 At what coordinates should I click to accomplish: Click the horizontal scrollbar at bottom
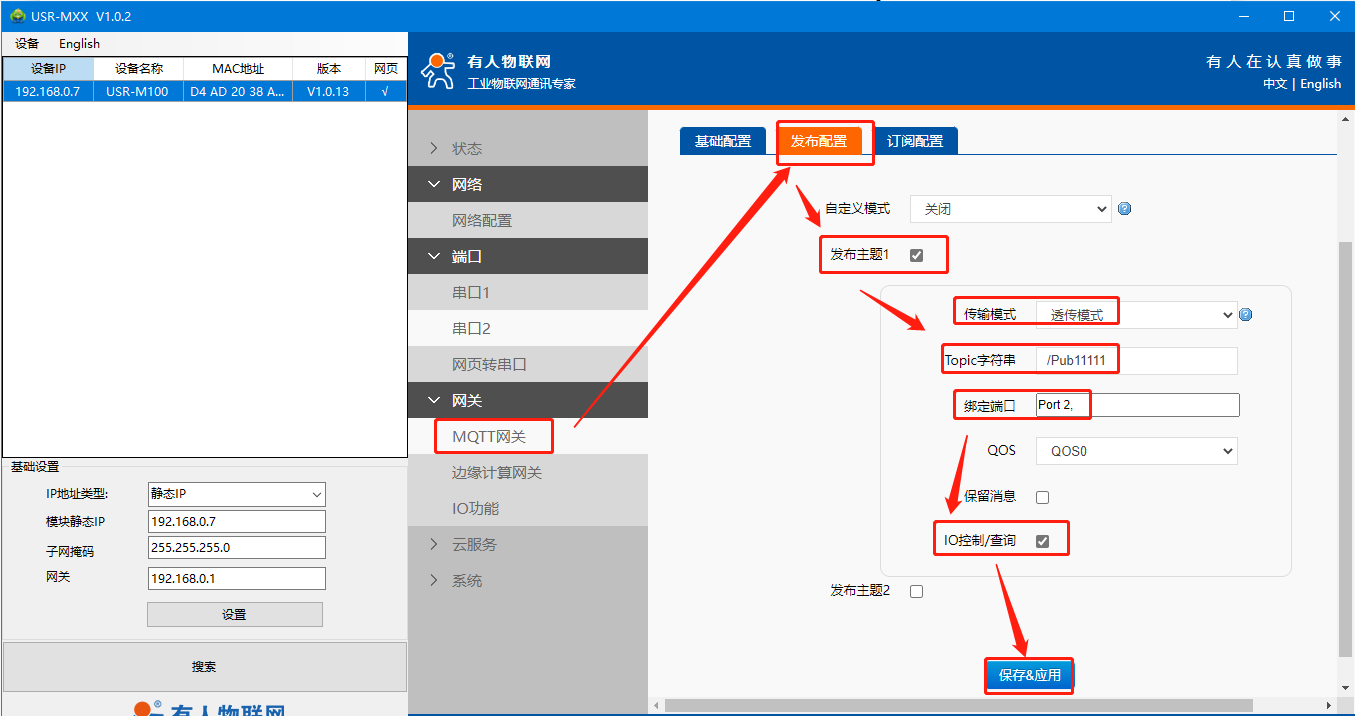tap(958, 705)
